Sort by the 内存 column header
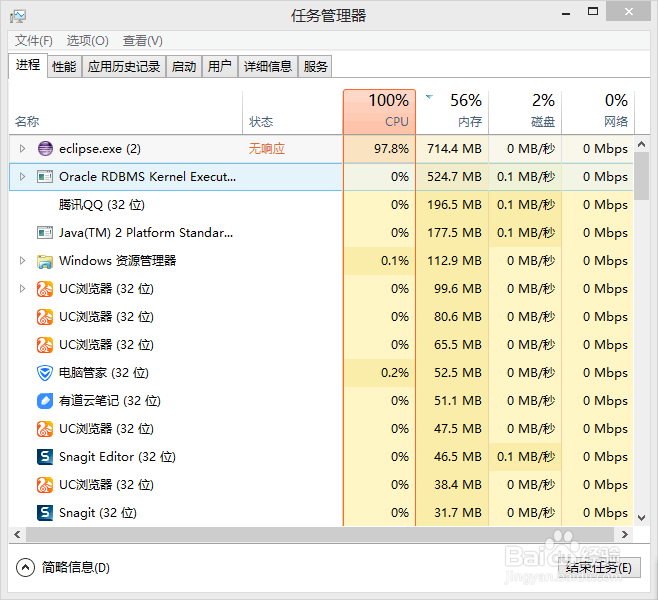 coord(452,112)
